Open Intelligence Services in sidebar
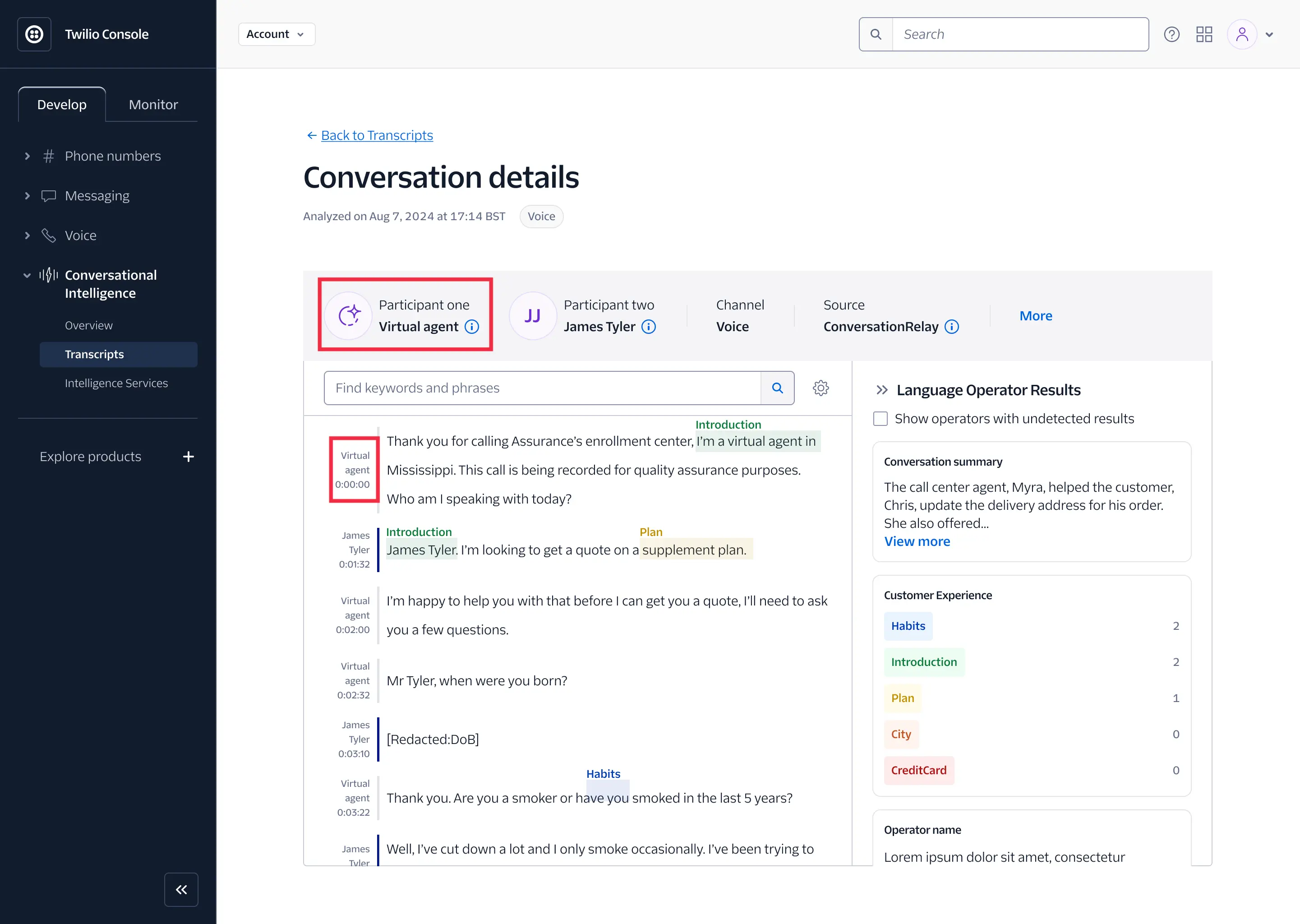1300x924 pixels. [x=116, y=383]
